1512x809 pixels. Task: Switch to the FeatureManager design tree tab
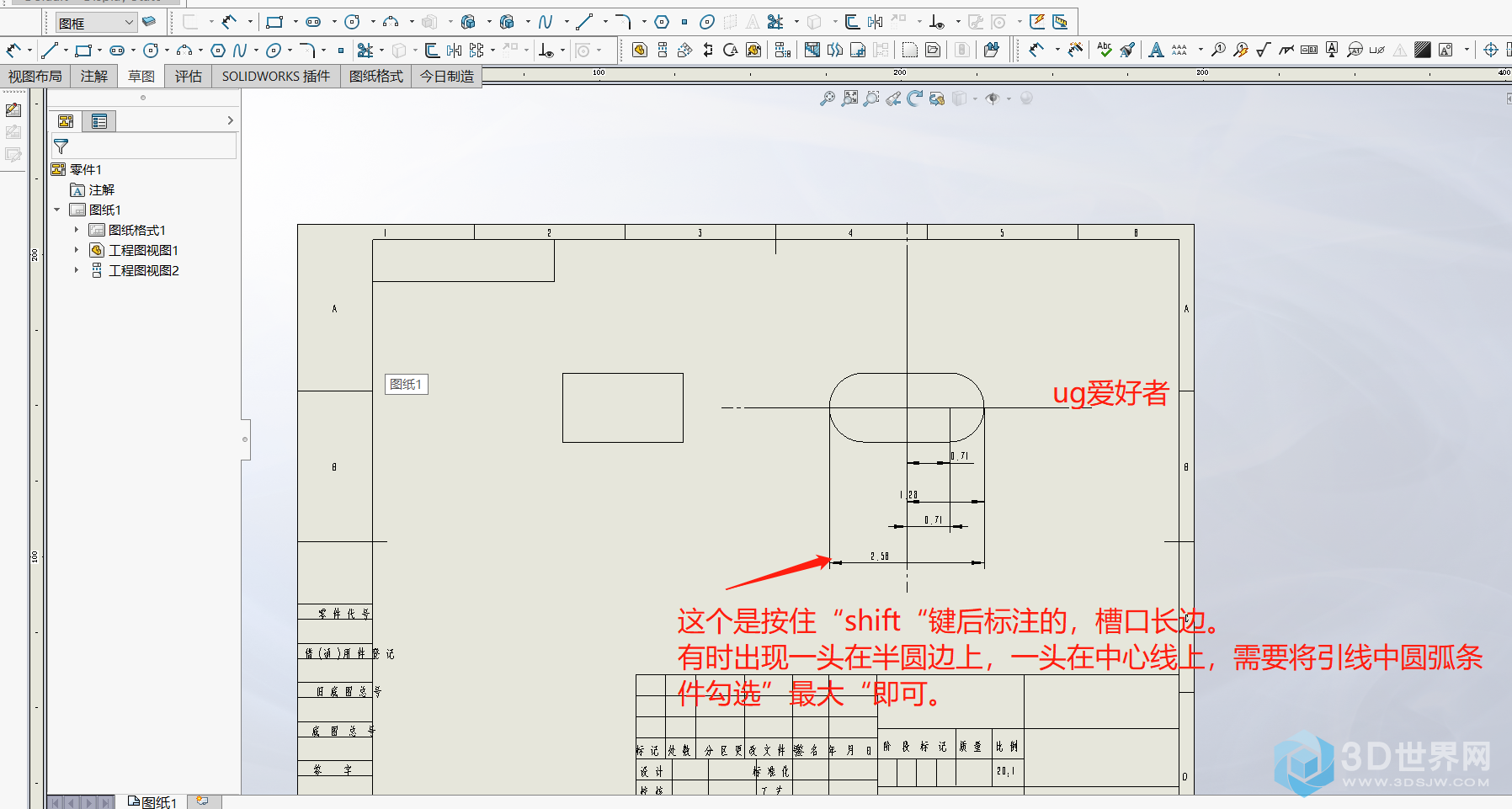[x=66, y=121]
